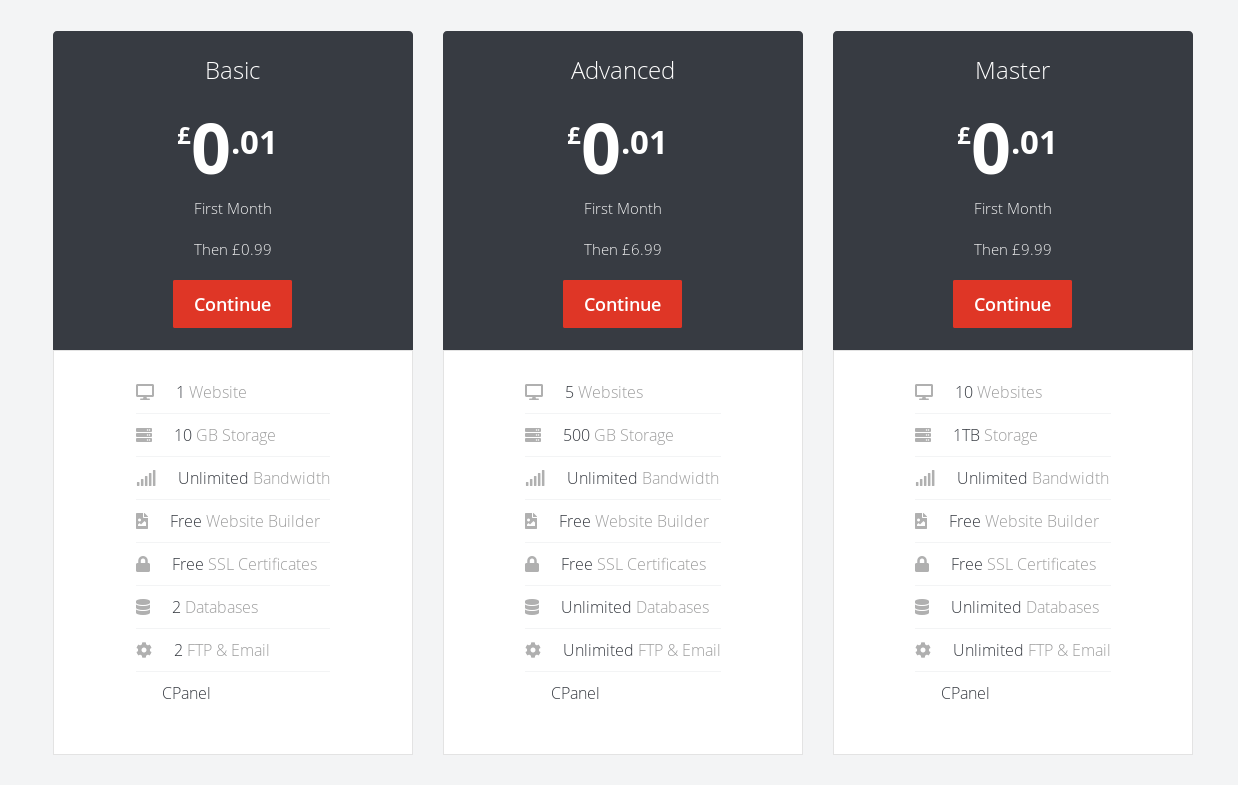Click £0.01 price on Basic plan
The height and width of the screenshot is (785, 1238).
[227, 150]
